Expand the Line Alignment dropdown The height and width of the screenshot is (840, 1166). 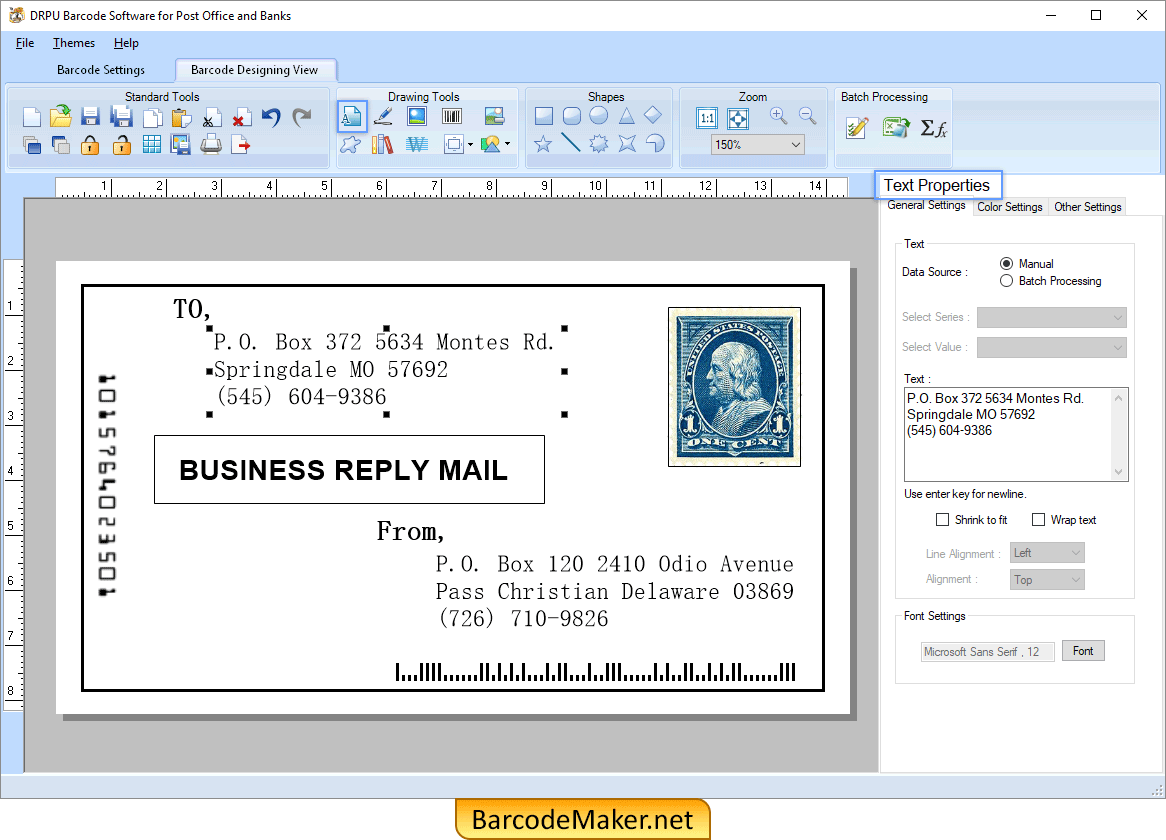click(1046, 552)
